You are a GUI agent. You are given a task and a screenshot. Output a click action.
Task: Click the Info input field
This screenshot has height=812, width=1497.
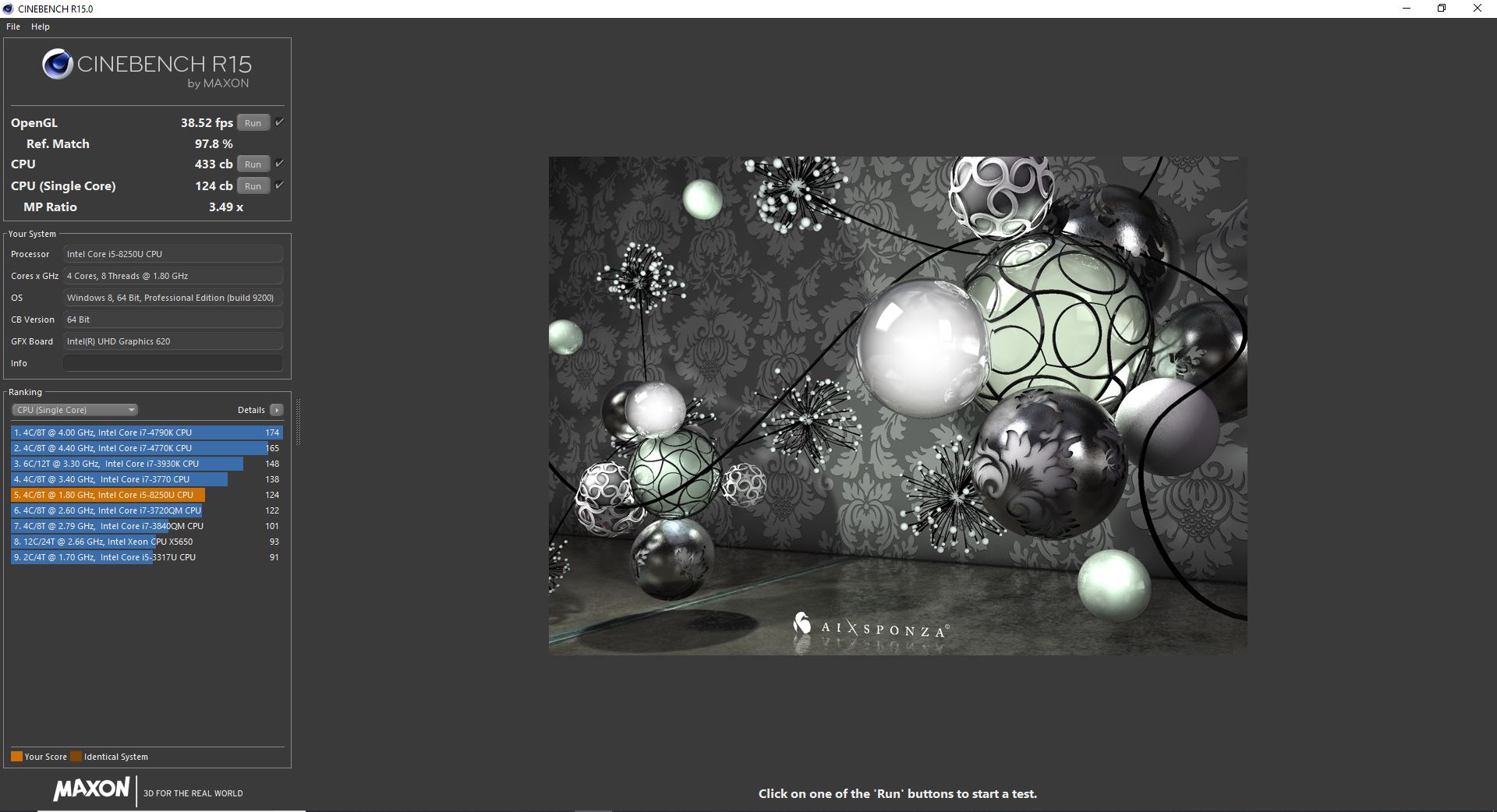coord(173,363)
